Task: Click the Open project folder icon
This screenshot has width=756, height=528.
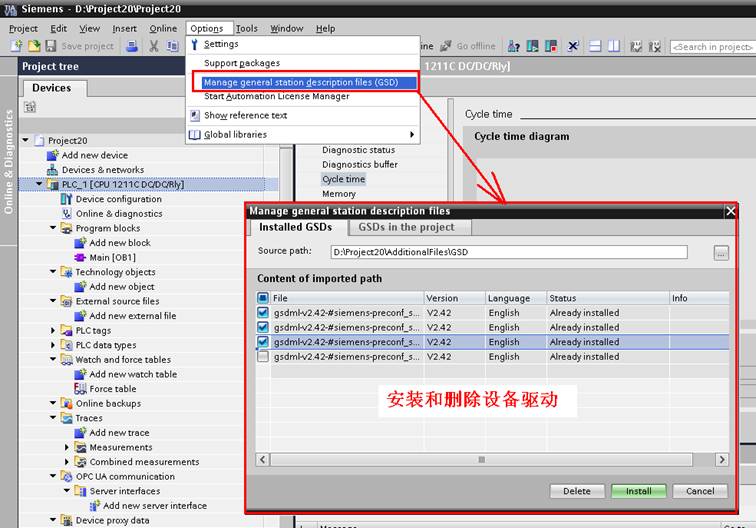Action: coord(34,46)
